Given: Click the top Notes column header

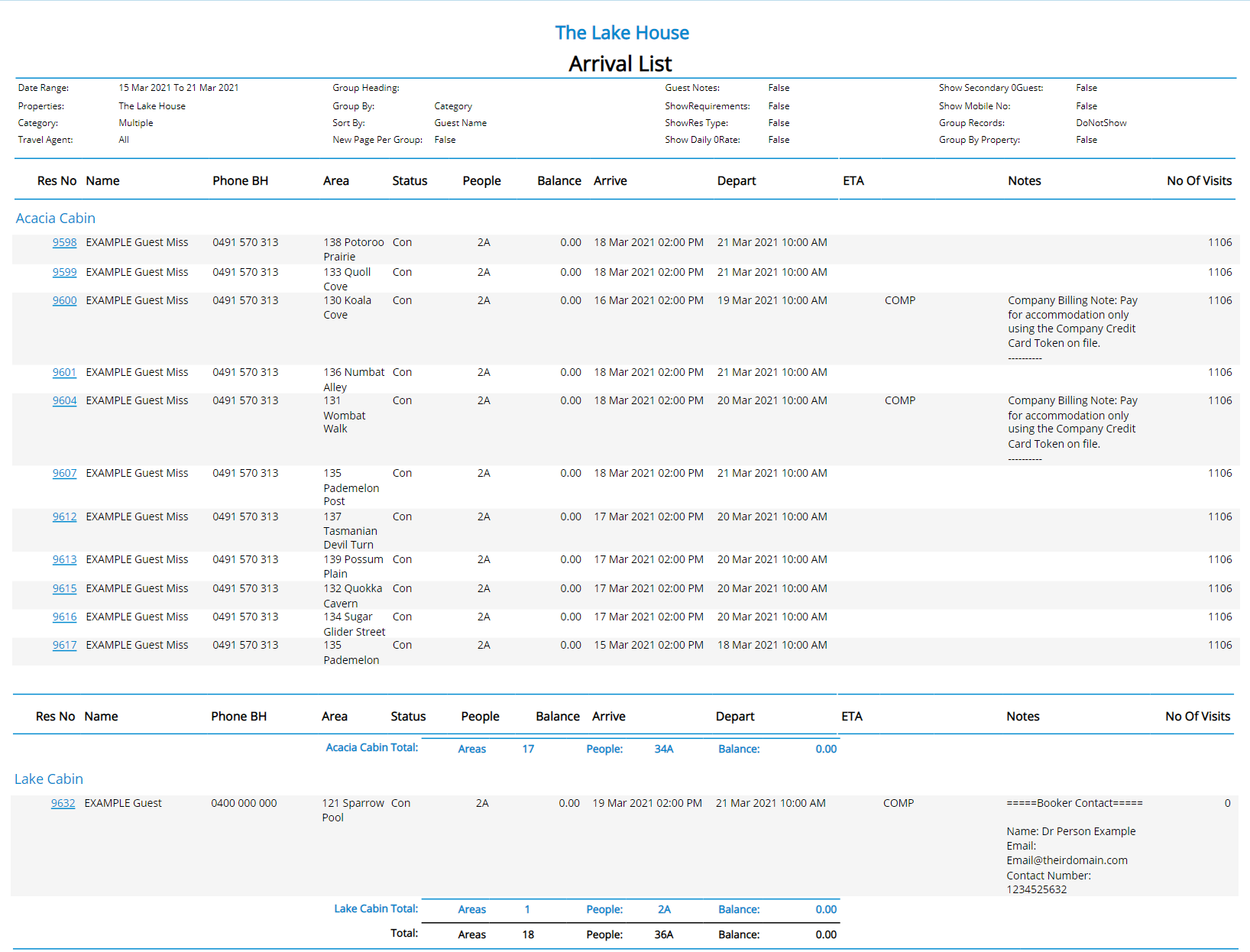Looking at the screenshot, I should click(x=1024, y=181).
